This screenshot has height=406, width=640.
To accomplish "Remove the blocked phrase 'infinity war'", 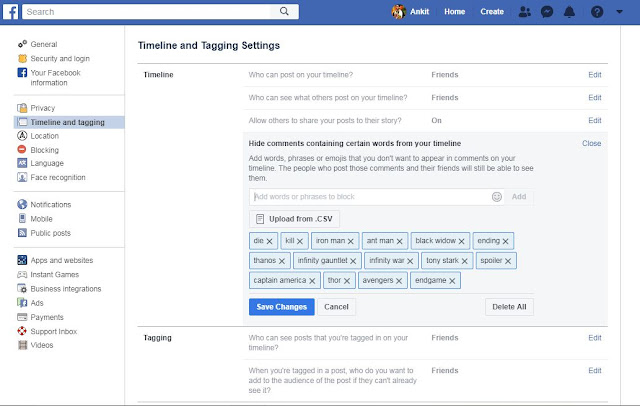I will point(410,261).
